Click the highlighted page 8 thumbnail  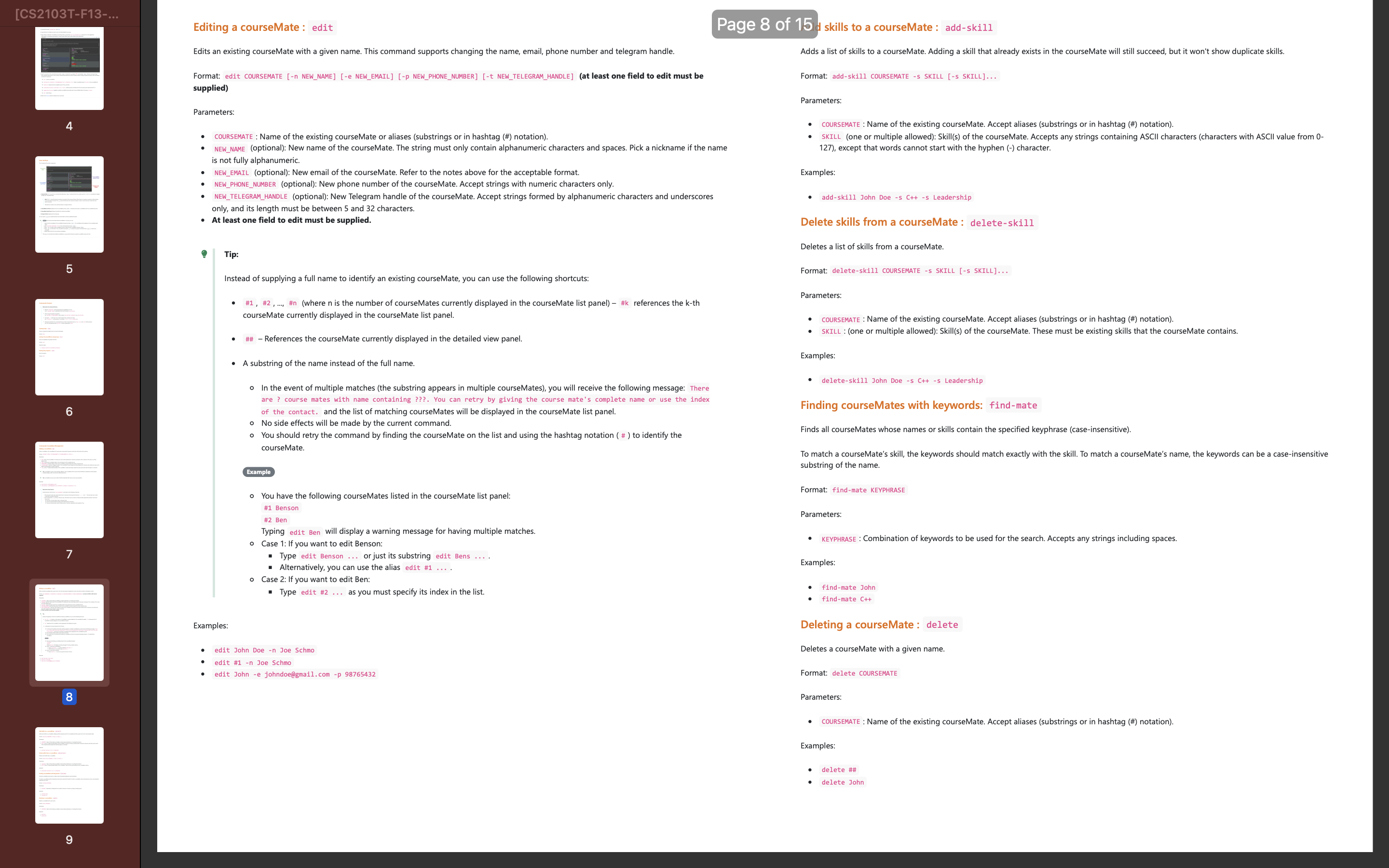(x=69, y=632)
